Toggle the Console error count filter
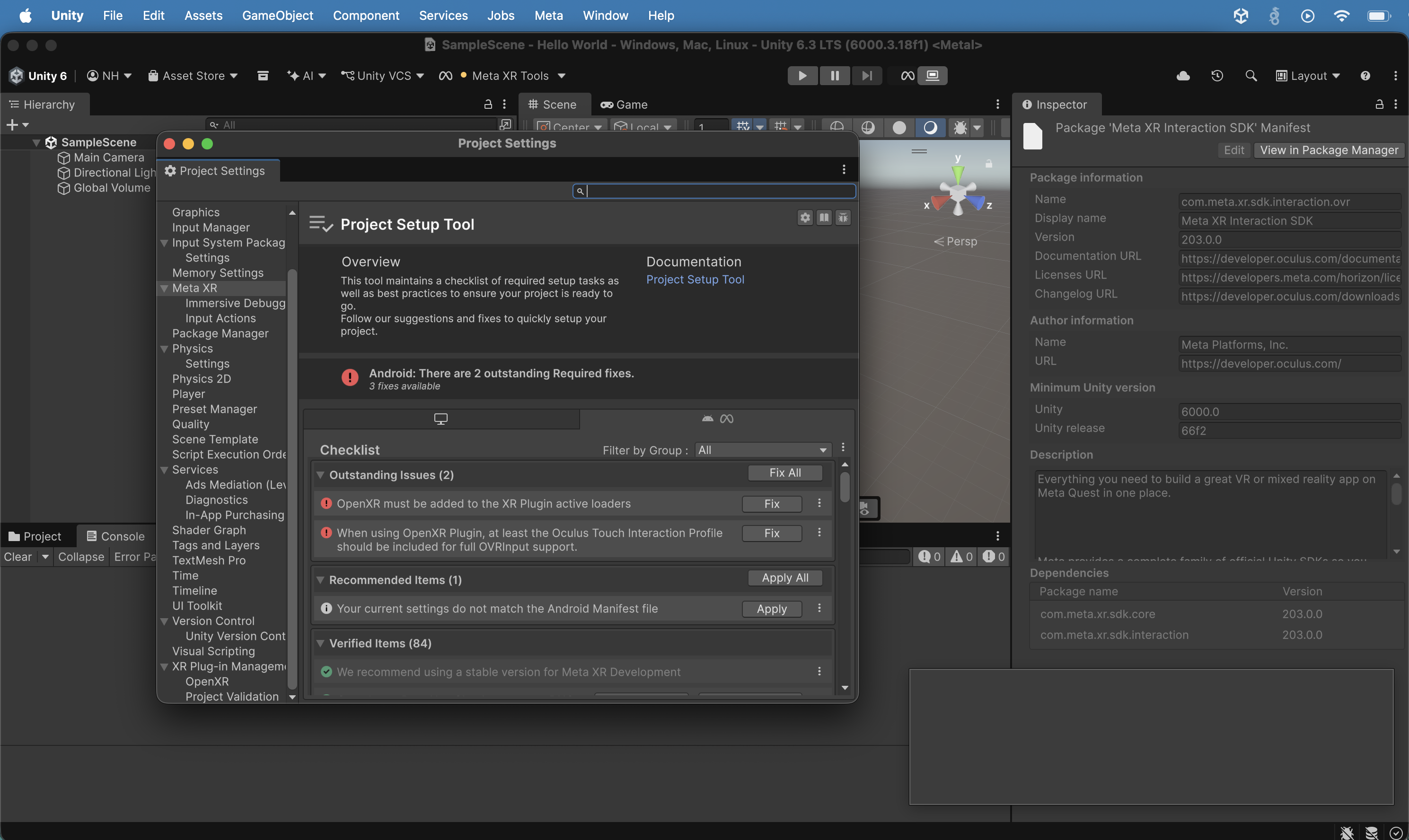 click(x=994, y=556)
